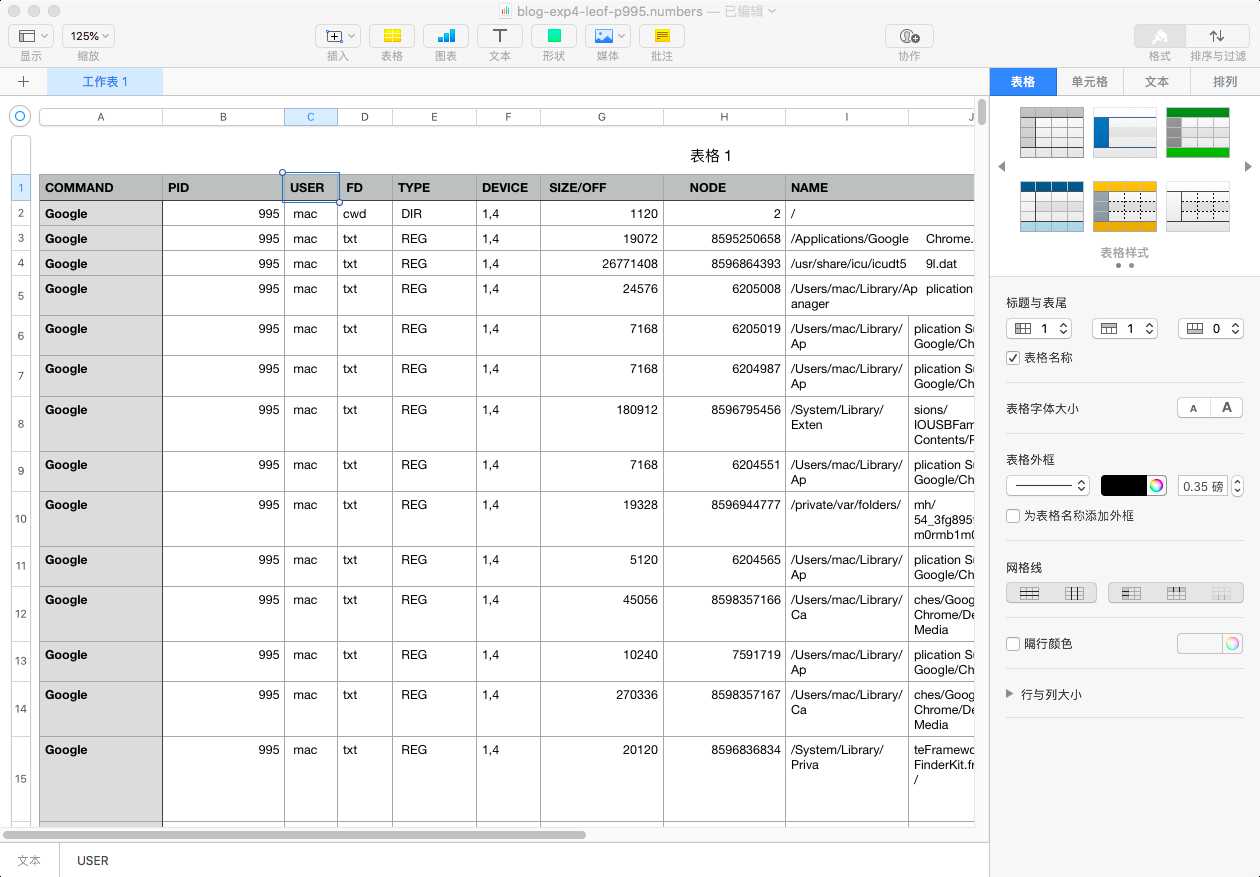The image size is (1260, 877).
Task: Increase table font size with large A
Action: 1227,408
